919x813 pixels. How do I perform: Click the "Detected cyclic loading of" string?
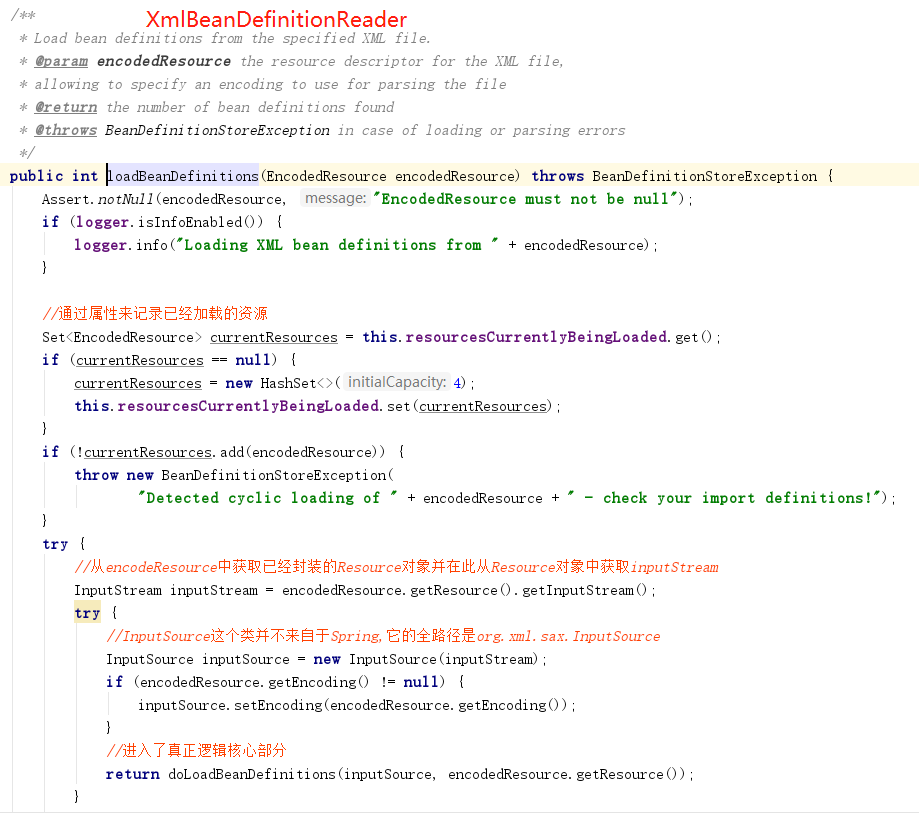[268, 498]
